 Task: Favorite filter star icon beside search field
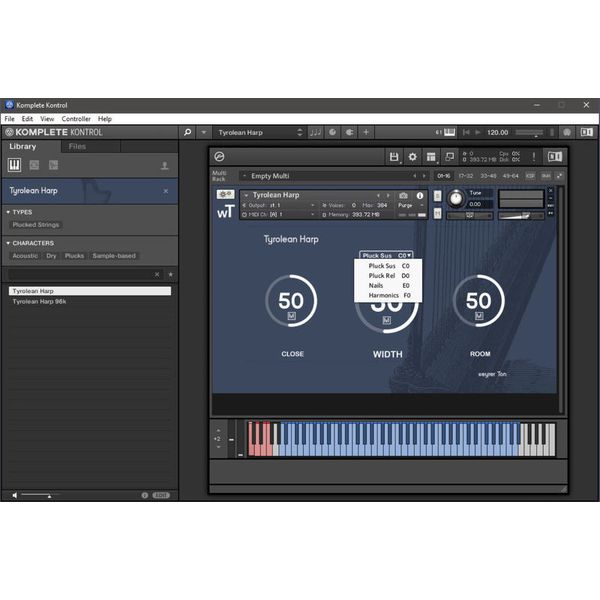point(170,273)
